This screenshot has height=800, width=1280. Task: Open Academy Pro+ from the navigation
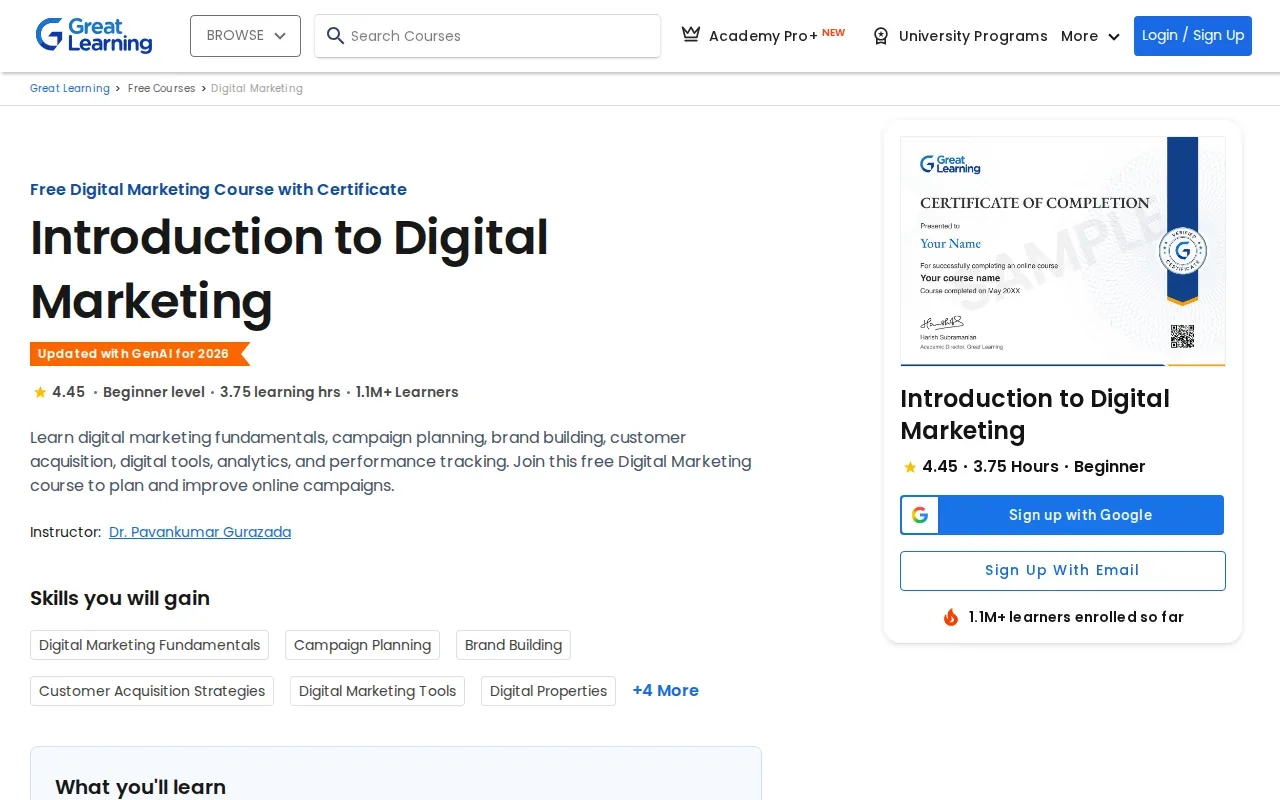point(763,36)
